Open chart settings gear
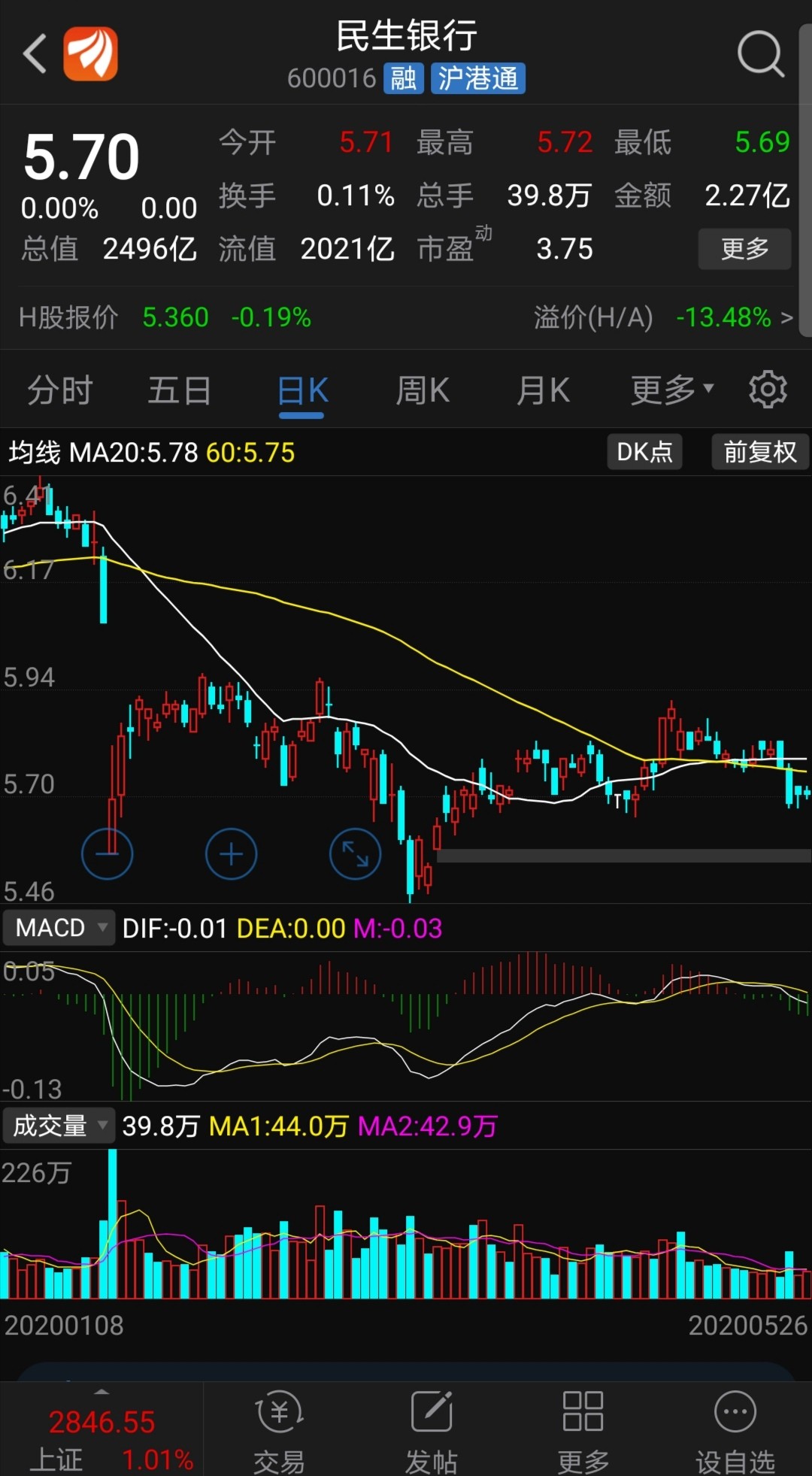The image size is (812, 1476). [x=768, y=389]
